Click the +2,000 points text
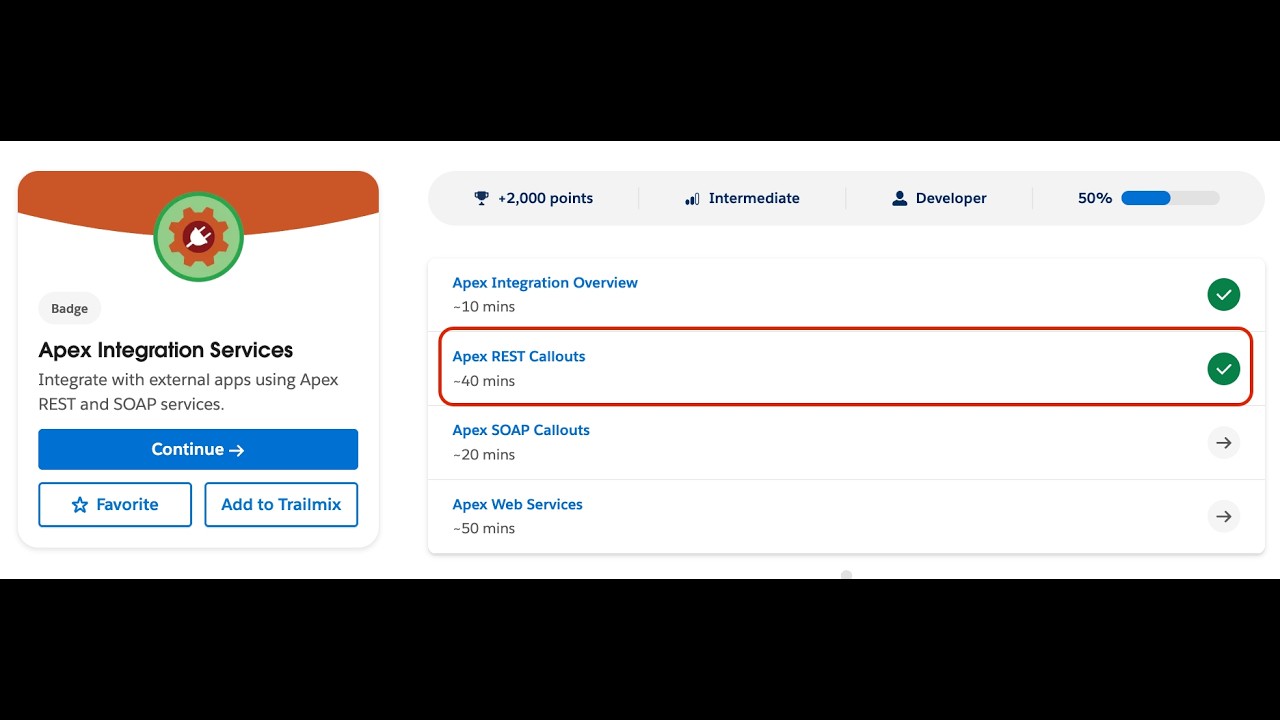Image resolution: width=1280 pixels, height=720 pixels. point(546,198)
